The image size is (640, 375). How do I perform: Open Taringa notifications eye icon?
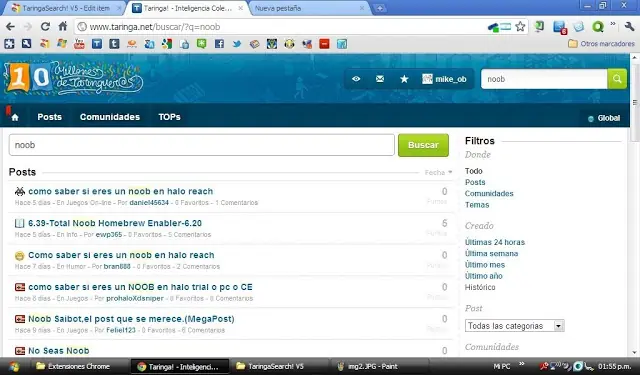pyautogui.click(x=356, y=79)
